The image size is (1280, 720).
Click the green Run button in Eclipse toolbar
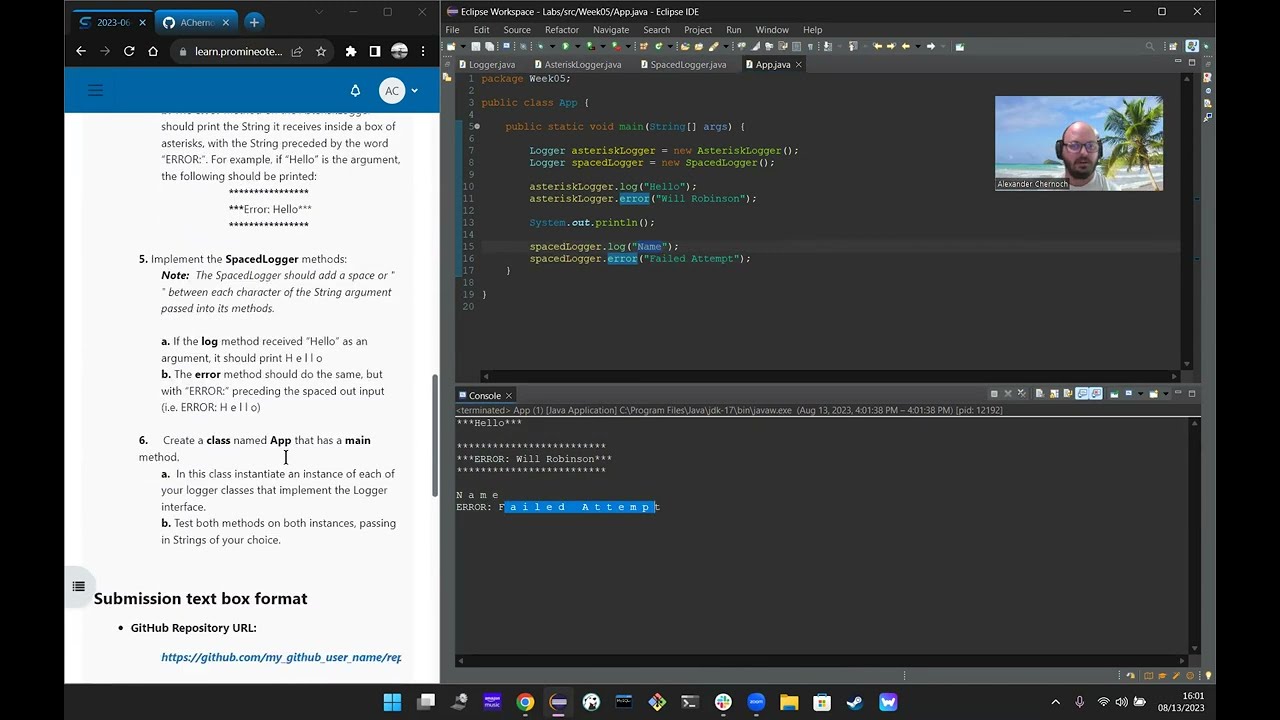565,46
